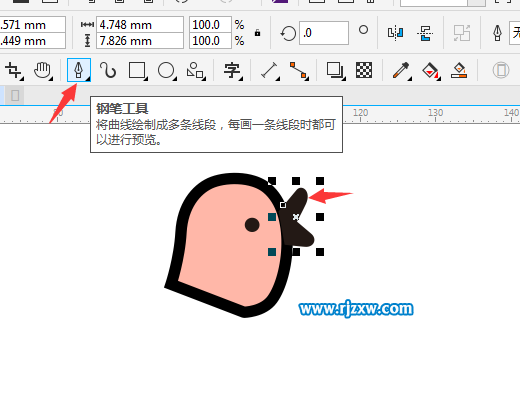Open the Crop tool flyout arrow
Image resolution: width=520 pixels, height=396 pixels.
[x=22, y=79]
